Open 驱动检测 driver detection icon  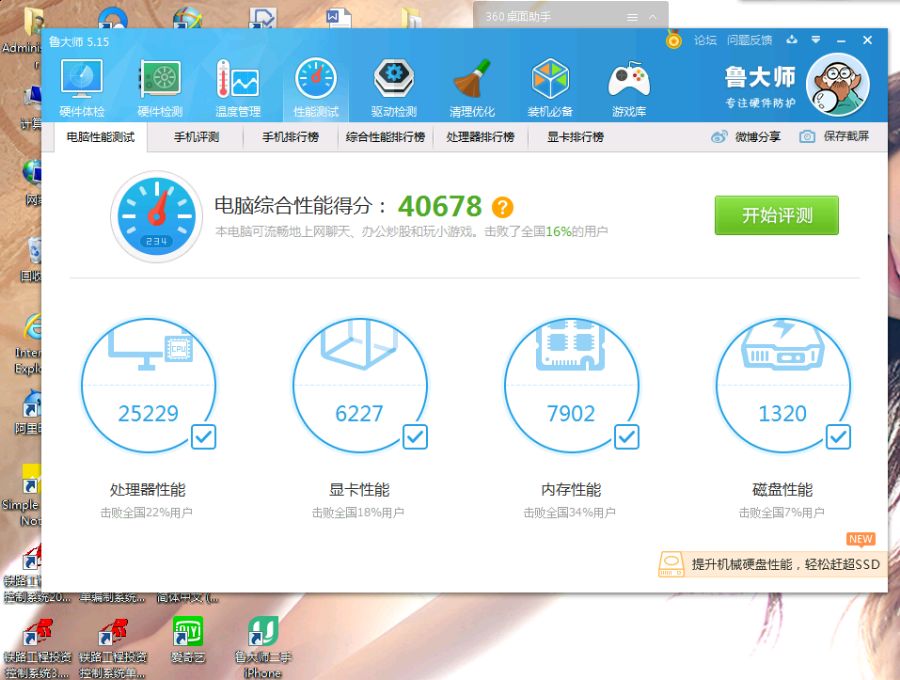394,88
